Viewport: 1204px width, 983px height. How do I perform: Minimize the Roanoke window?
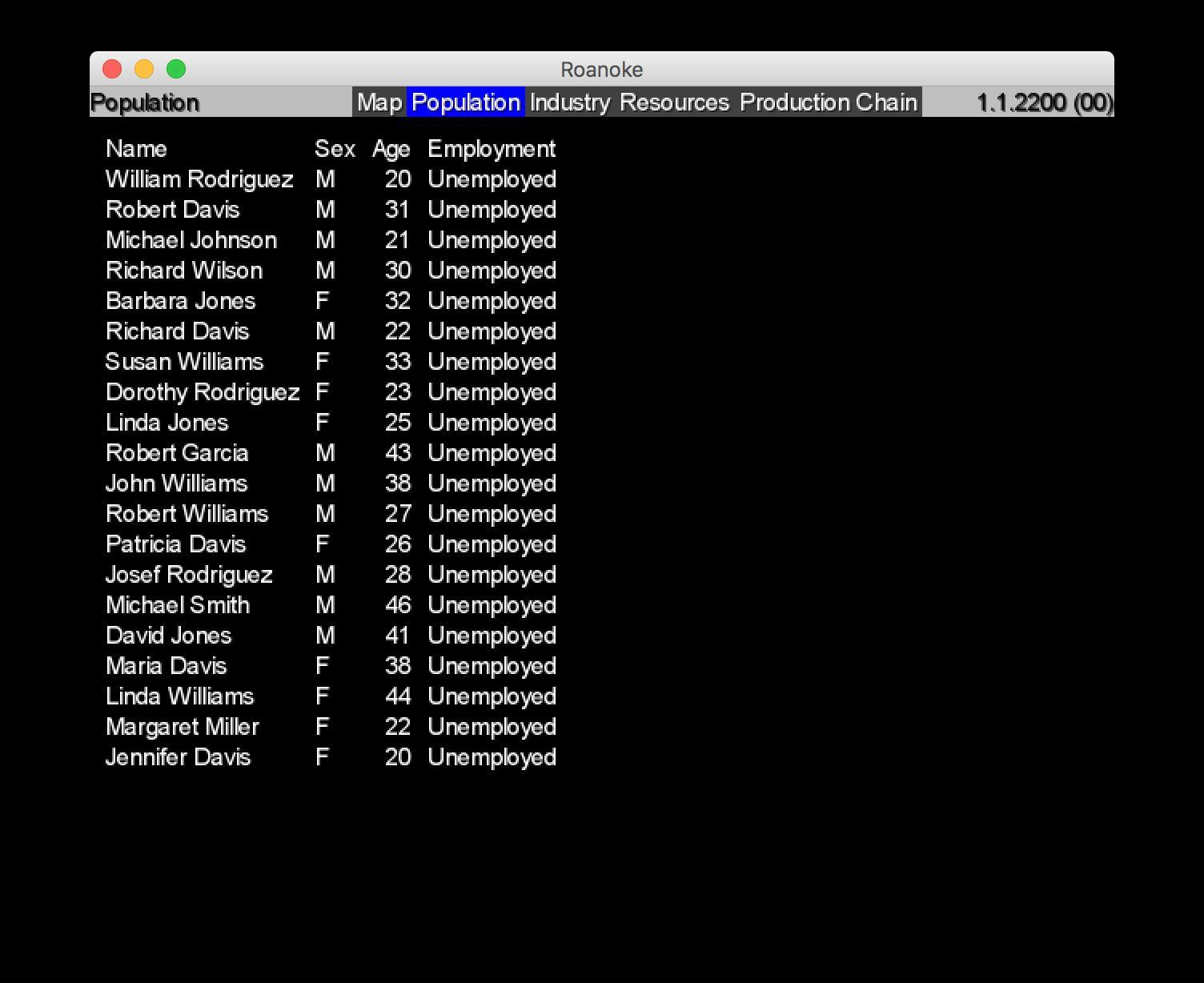click(144, 69)
